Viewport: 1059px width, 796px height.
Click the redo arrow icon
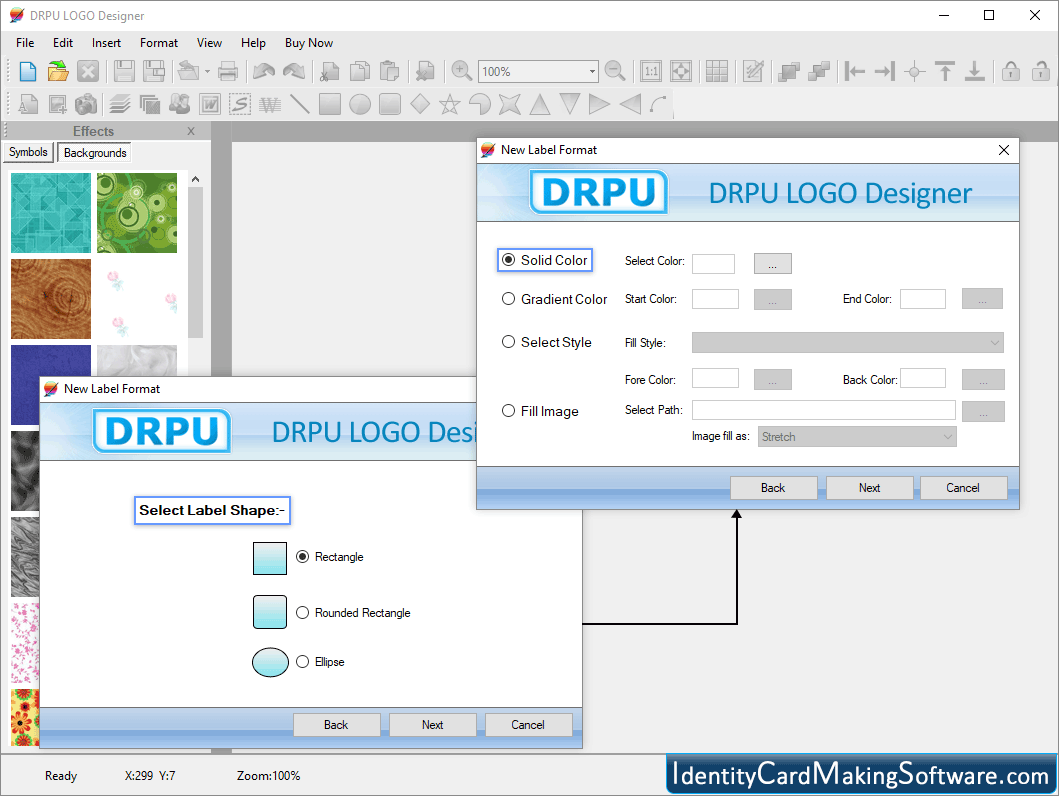[x=294, y=71]
